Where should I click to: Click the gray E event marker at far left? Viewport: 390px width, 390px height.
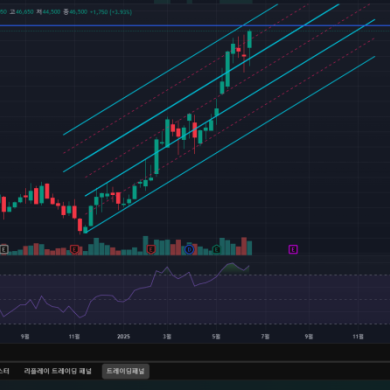pos(4,249)
